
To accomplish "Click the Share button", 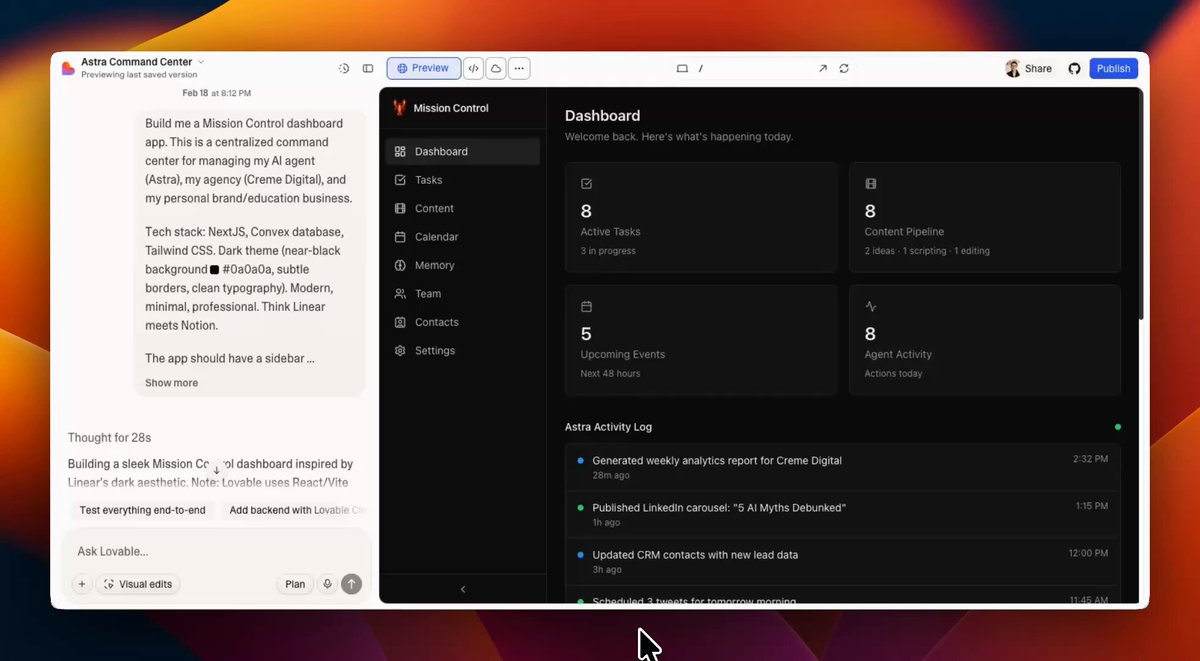I will click(1029, 68).
